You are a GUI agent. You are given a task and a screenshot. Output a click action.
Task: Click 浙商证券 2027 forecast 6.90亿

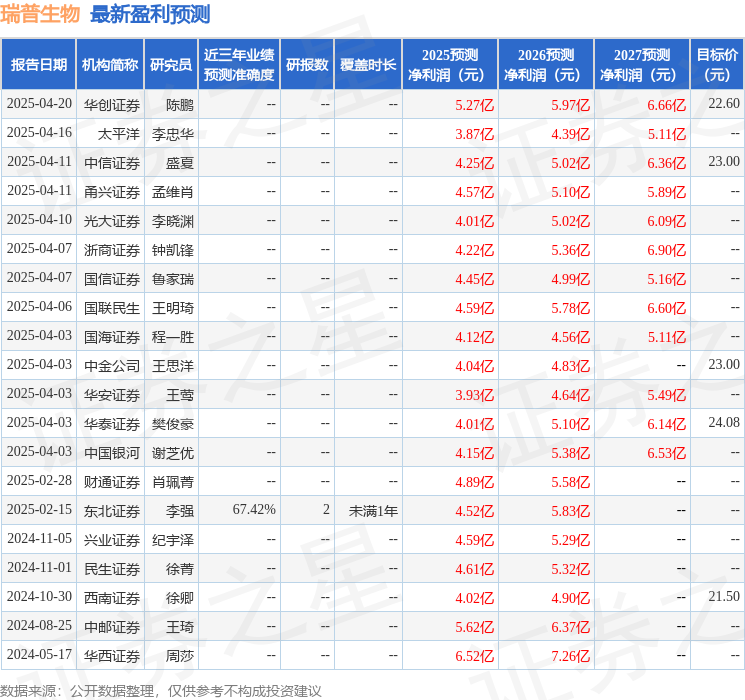pos(666,249)
